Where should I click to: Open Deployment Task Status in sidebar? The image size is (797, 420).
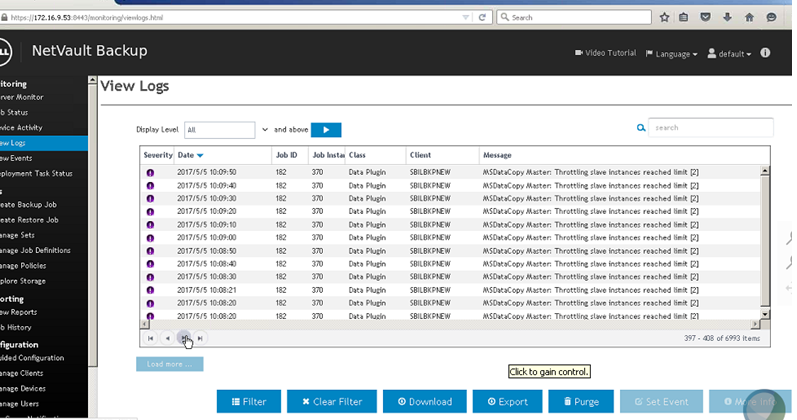[x=36, y=173]
